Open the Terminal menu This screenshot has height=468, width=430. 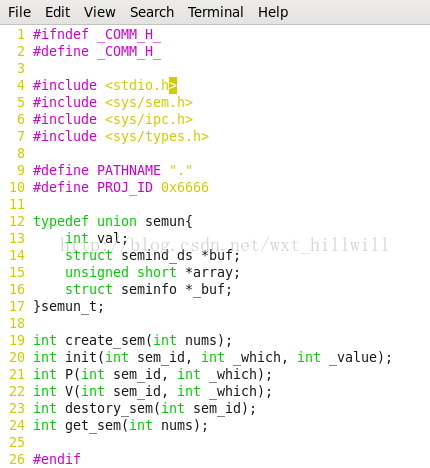point(215,12)
